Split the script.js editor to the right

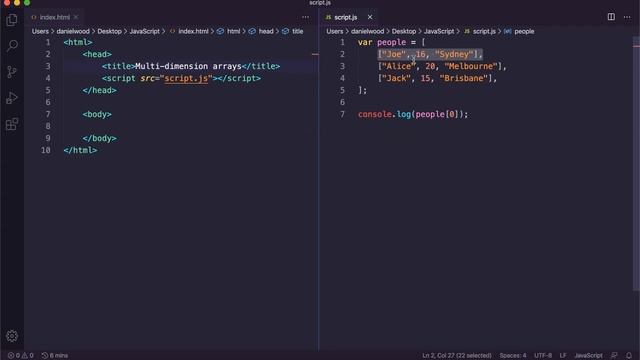(x=611, y=17)
